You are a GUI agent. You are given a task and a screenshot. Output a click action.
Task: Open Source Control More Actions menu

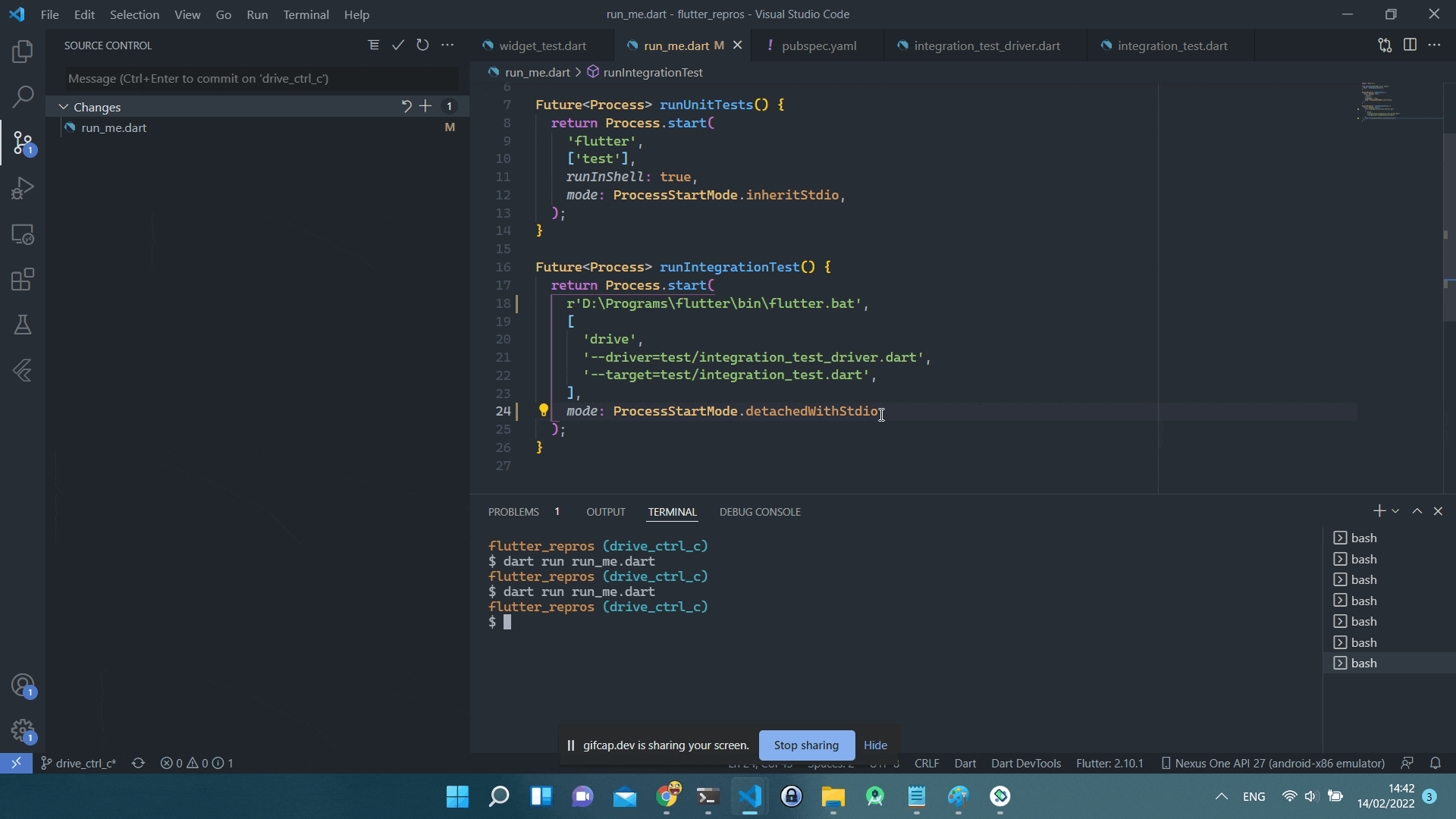tap(447, 45)
